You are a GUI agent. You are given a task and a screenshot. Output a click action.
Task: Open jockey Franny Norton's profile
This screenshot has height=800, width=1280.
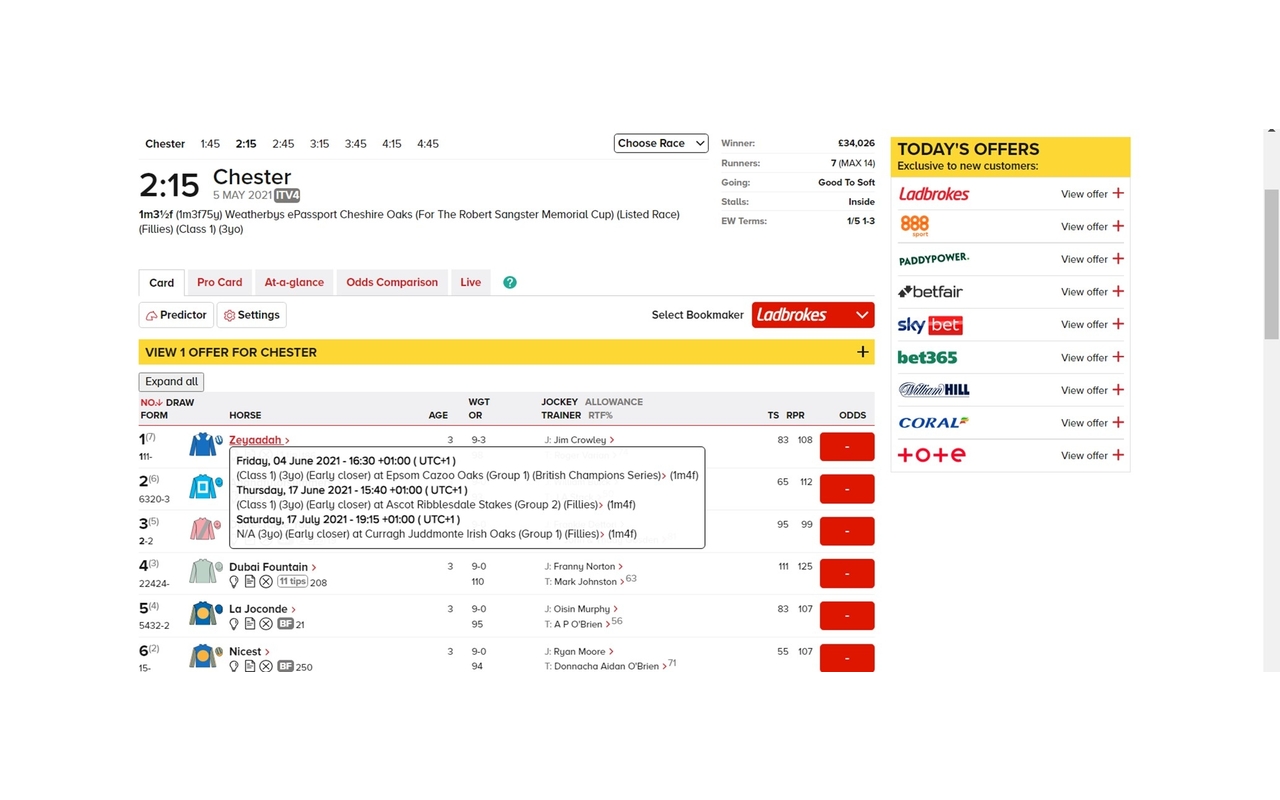[x=583, y=567]
